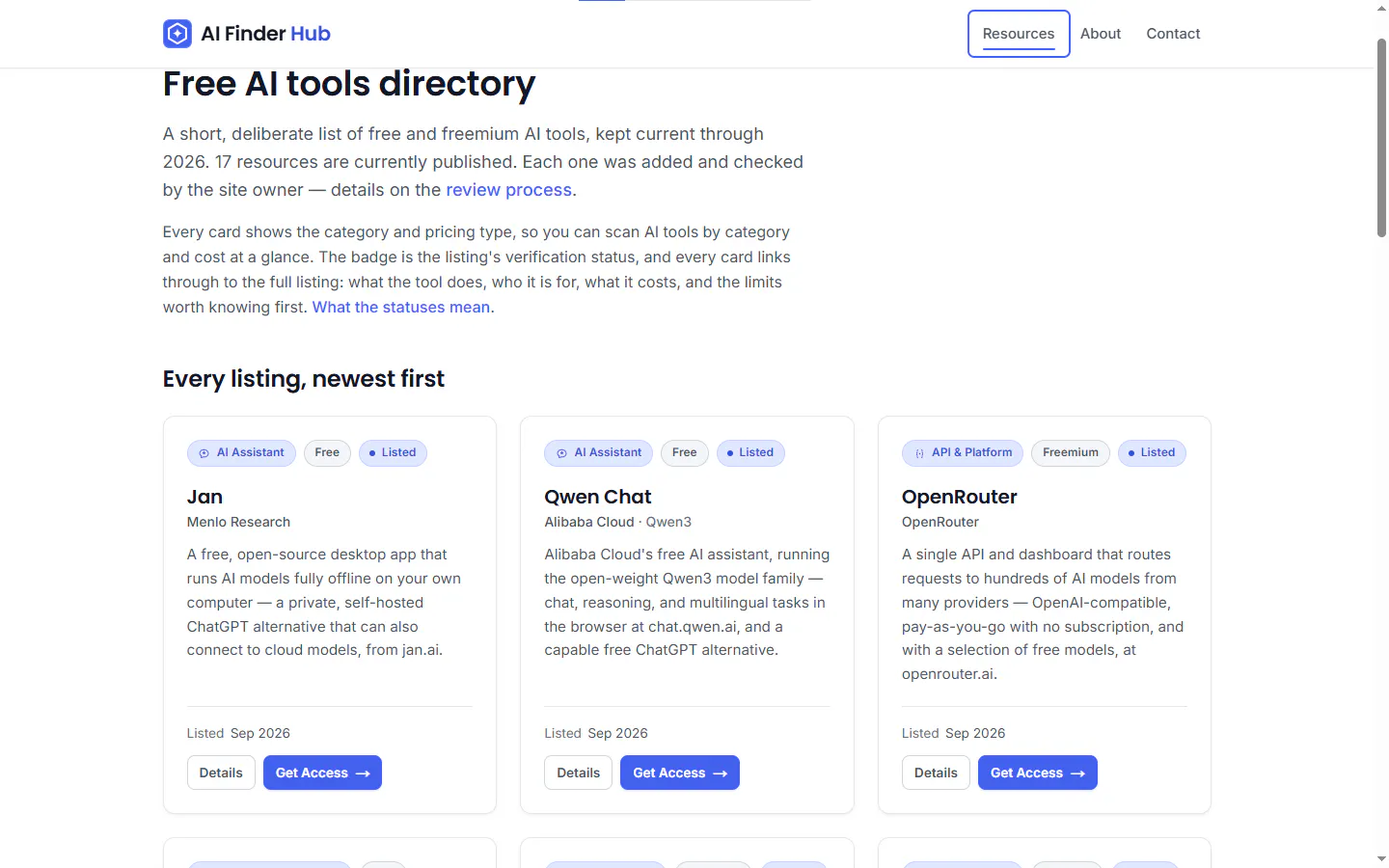Open the Jan listing title
This screenshot has height=868, width=1389.
pyautogui.click(x=204, y=497)
